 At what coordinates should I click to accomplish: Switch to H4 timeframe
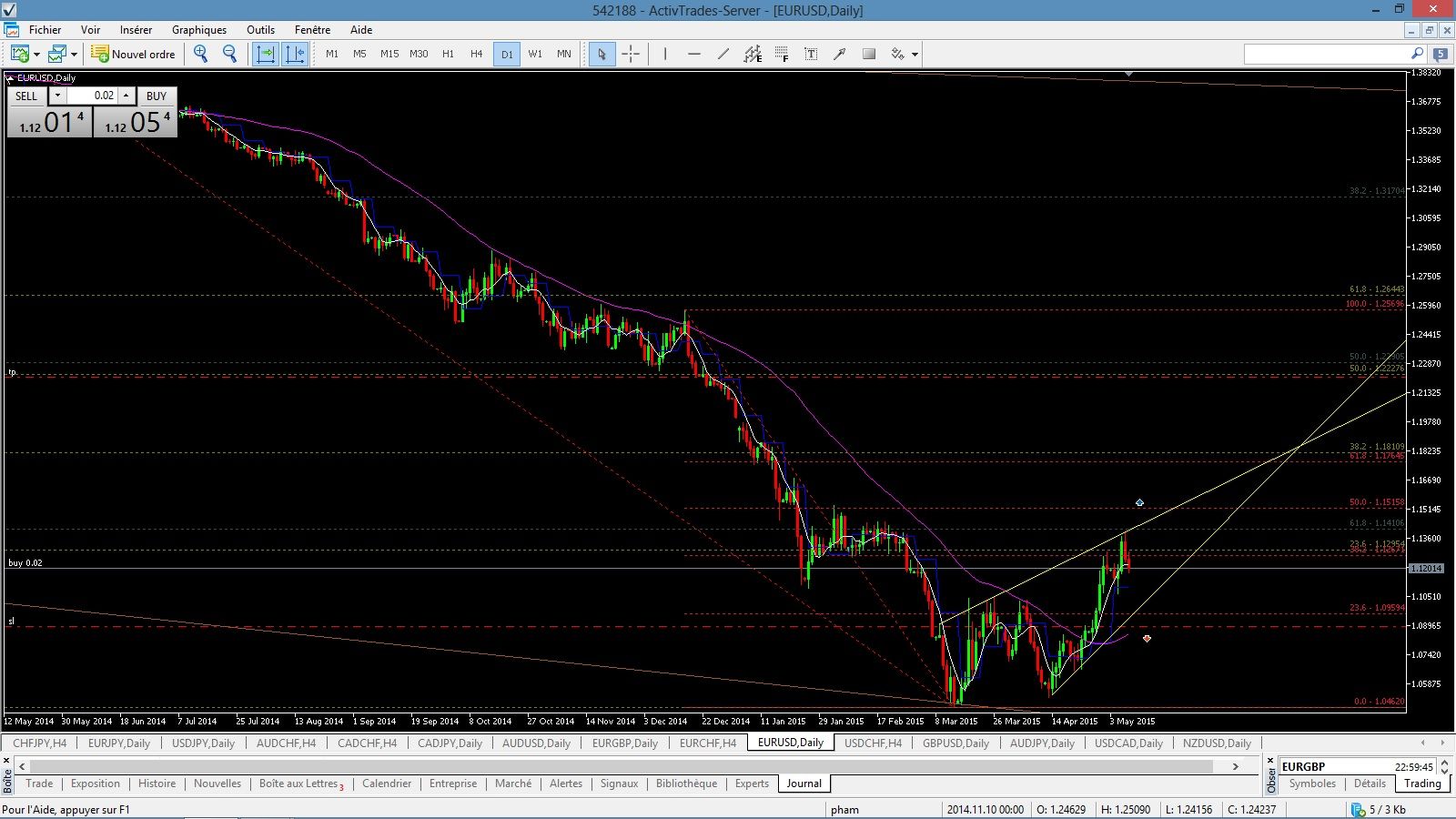coord(476,54)
